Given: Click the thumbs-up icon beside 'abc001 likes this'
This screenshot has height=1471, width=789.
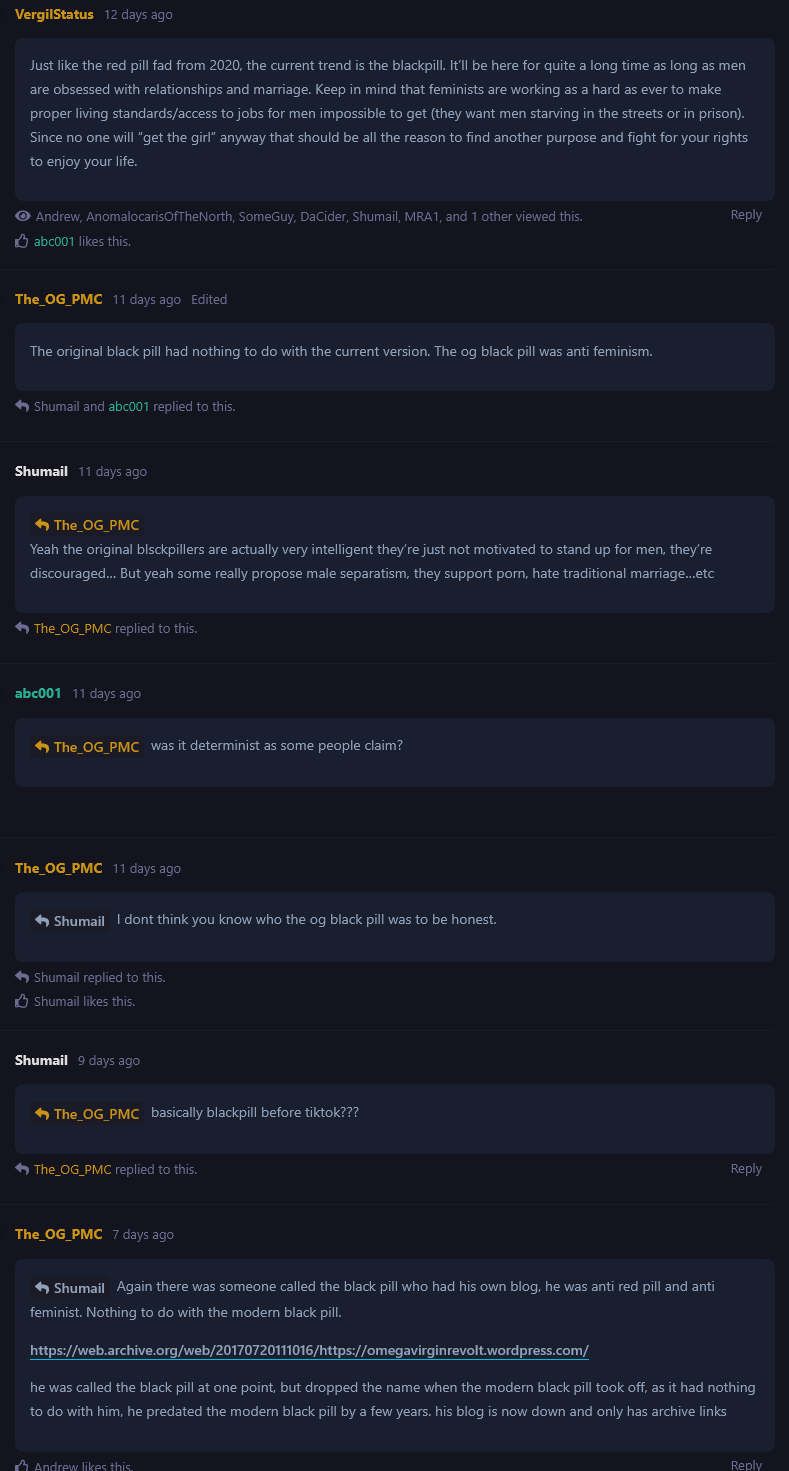Looking at the screenshot, I should [22, 241].
